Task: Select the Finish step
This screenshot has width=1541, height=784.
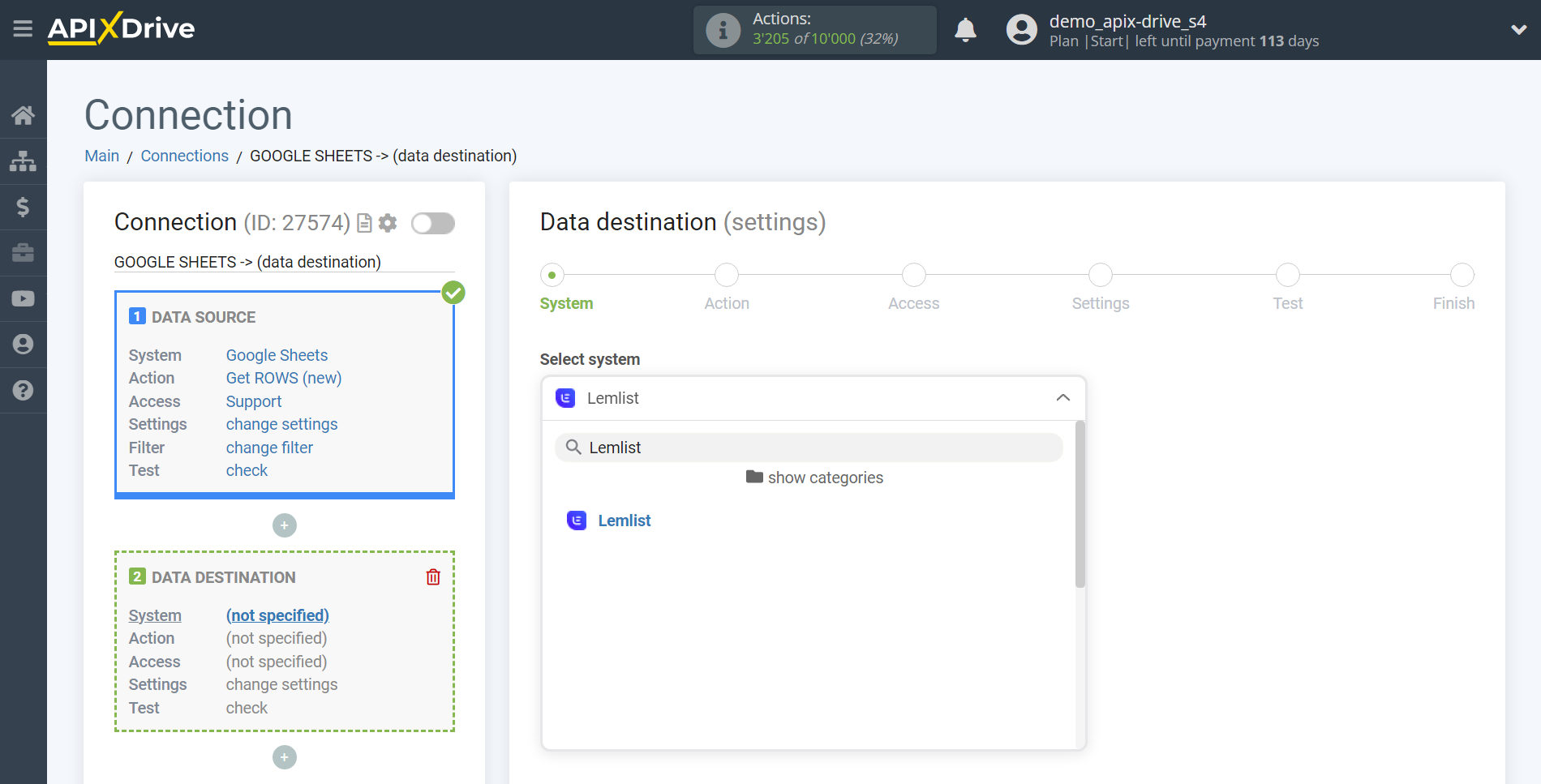Action: click(x=1462, y=275)
